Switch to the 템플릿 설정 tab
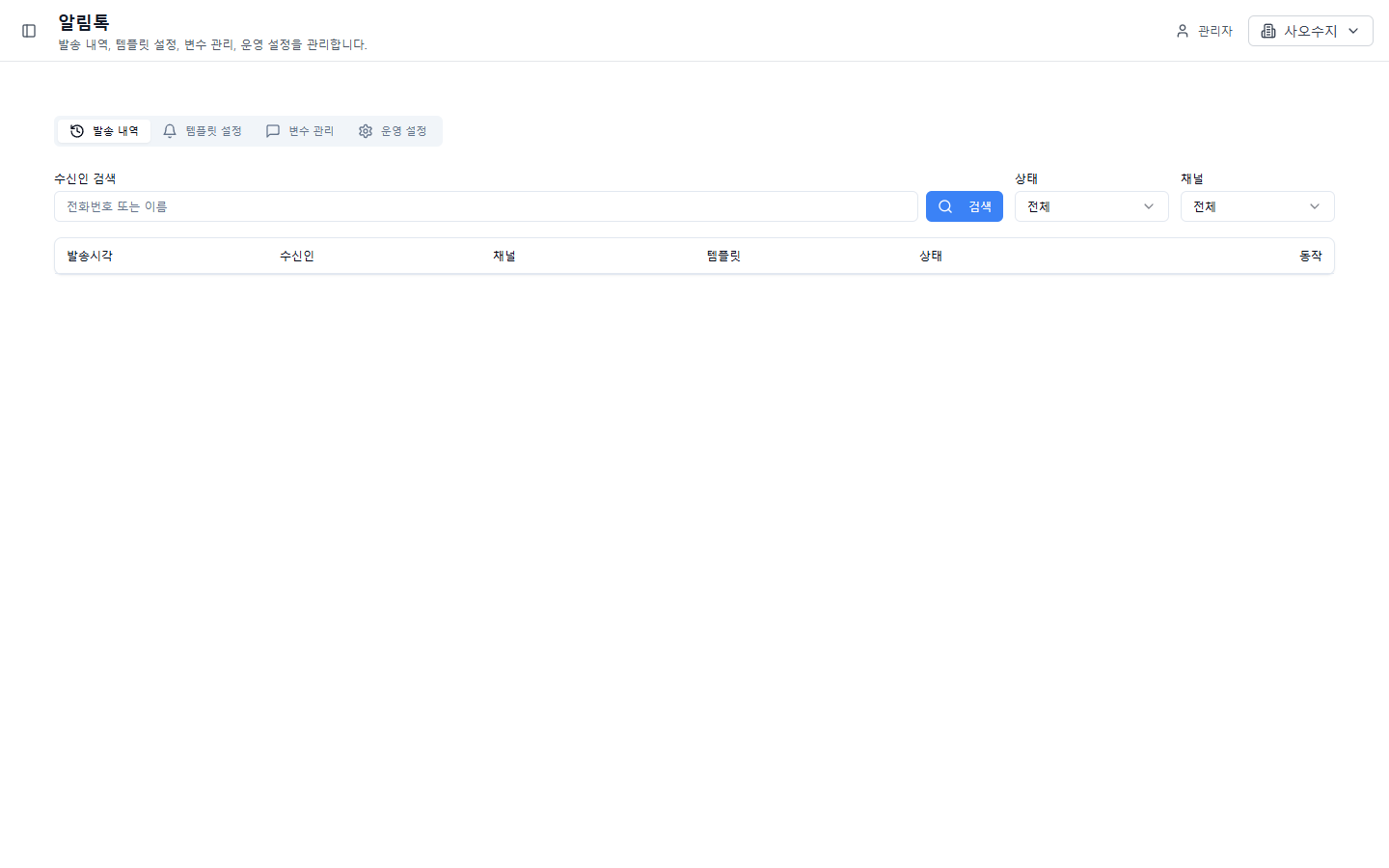 (213, 130)
